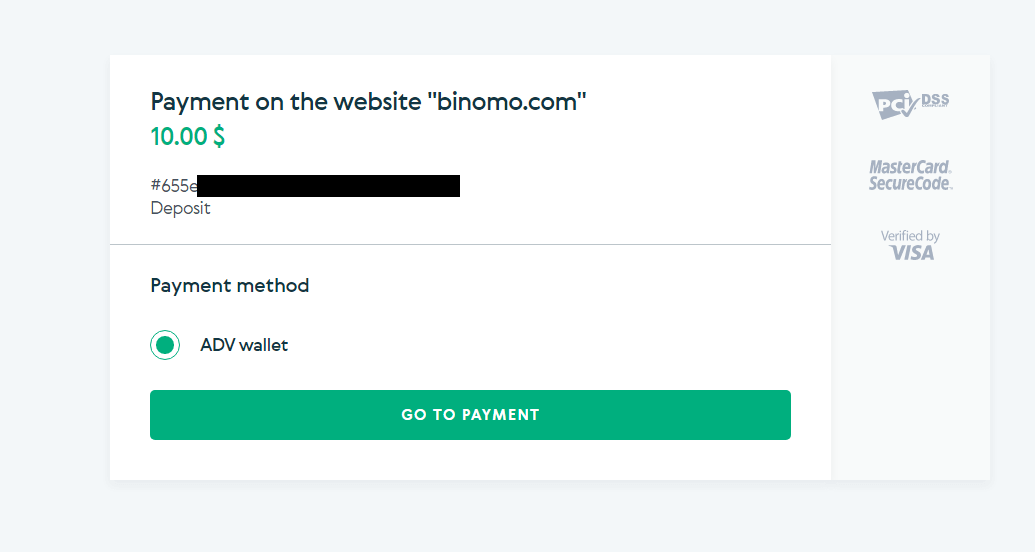This screenshot has height=552, width=1035.
Task: Click the green 10.00 $ amount
Action: point(187,136)
